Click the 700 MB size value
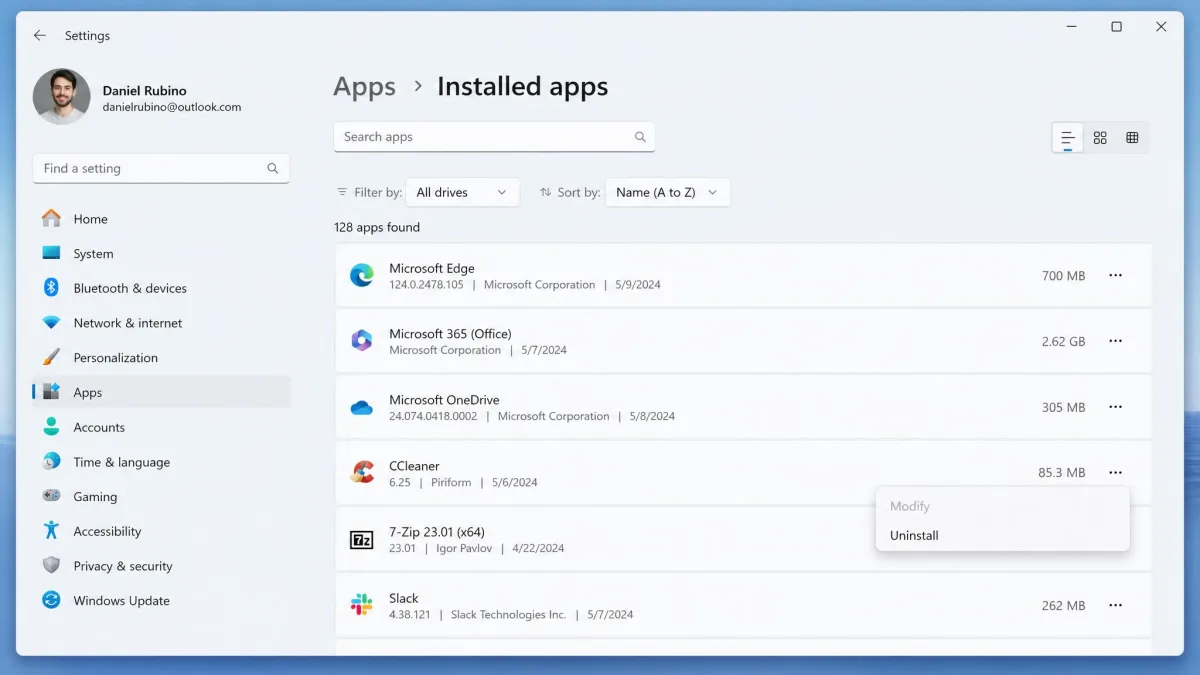 [1063, 275]
